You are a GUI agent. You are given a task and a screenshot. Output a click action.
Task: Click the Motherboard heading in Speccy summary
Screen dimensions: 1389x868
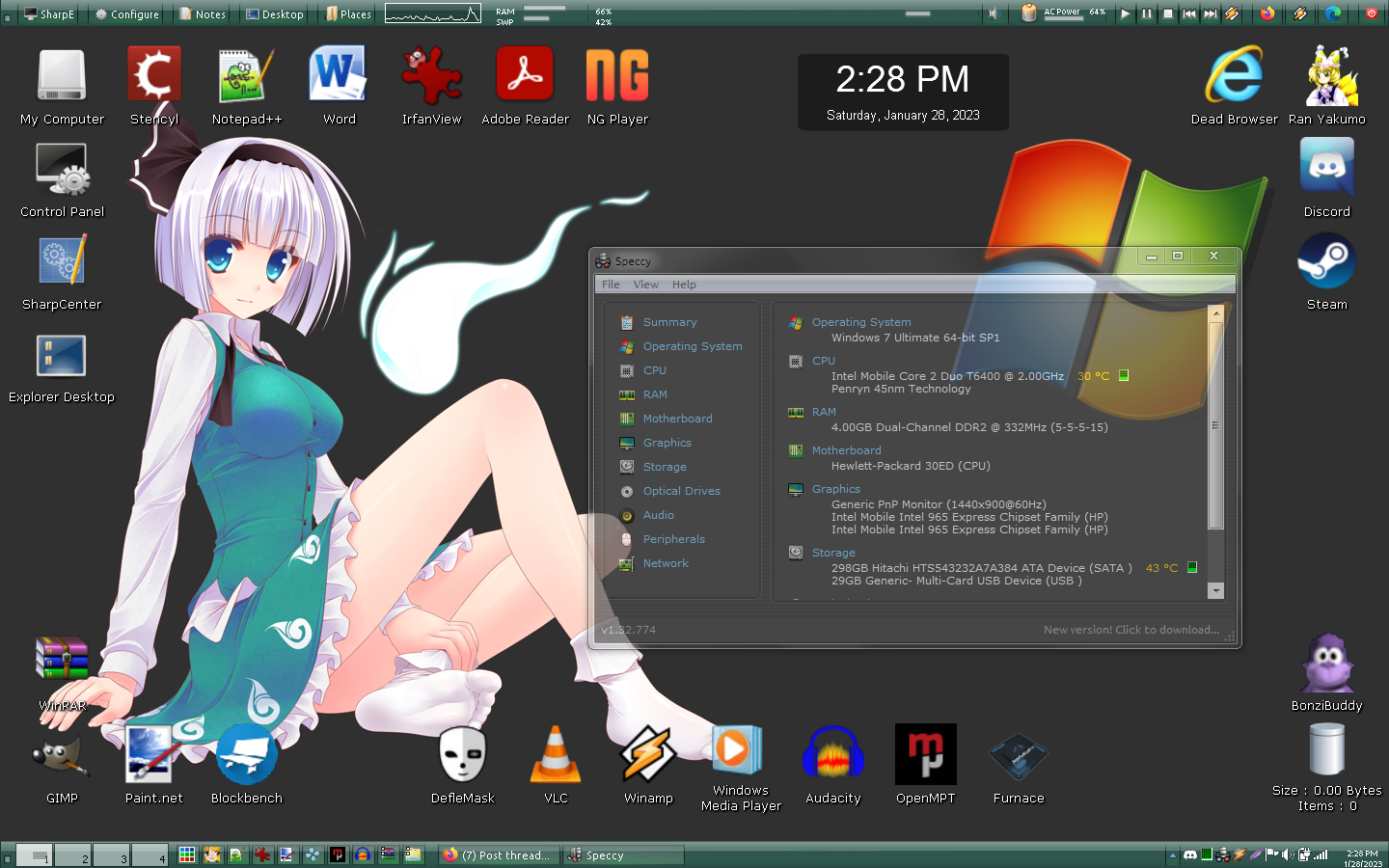(846, 450)
